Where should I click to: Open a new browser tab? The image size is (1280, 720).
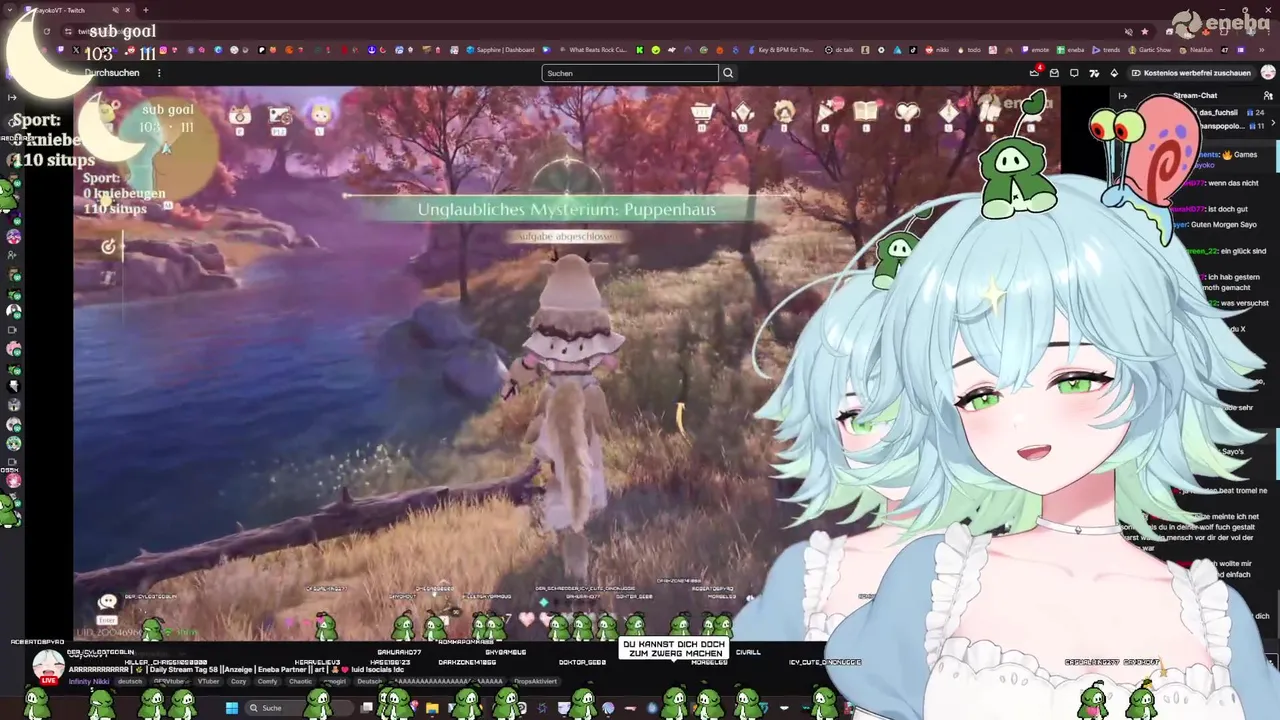coord(146,10)
